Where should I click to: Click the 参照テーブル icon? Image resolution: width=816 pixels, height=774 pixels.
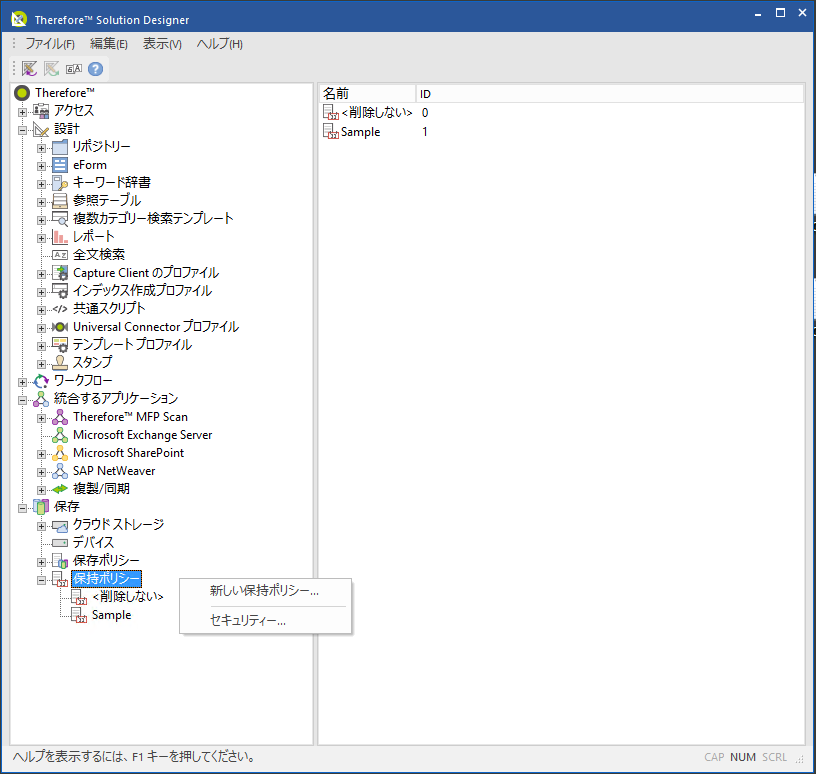(x=60, y=201)
